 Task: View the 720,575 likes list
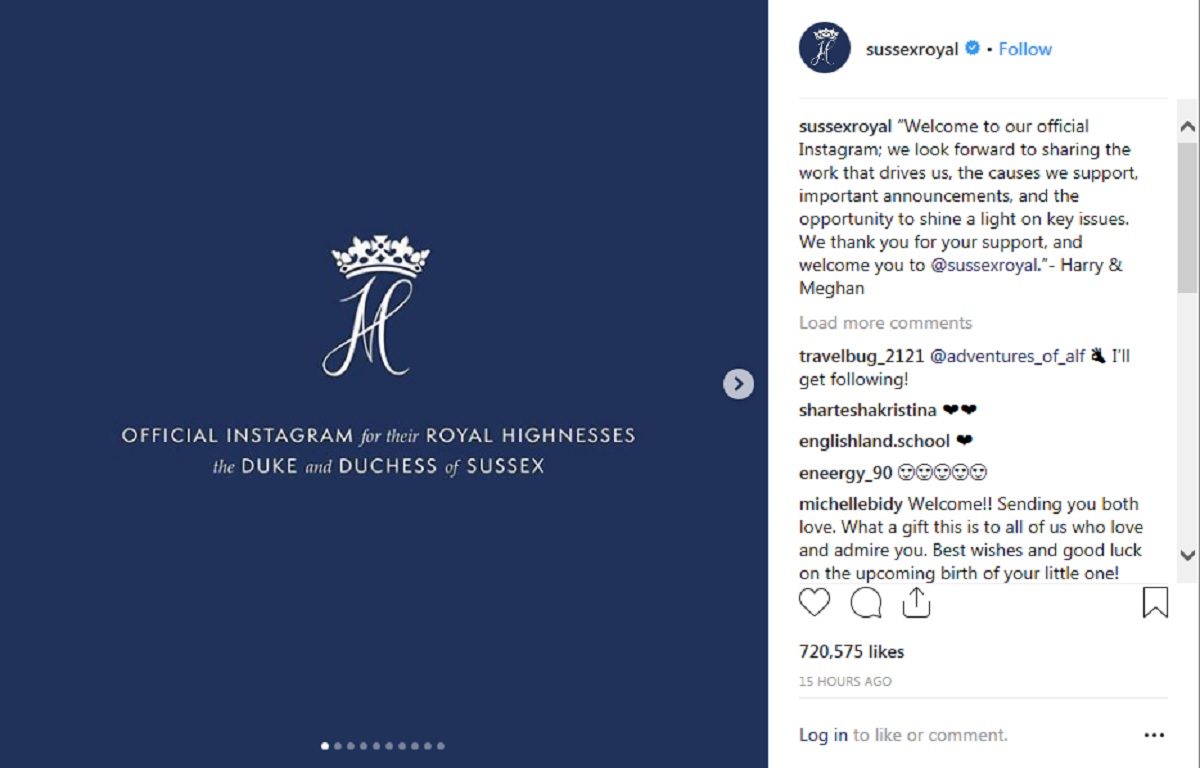click(851, 652)
